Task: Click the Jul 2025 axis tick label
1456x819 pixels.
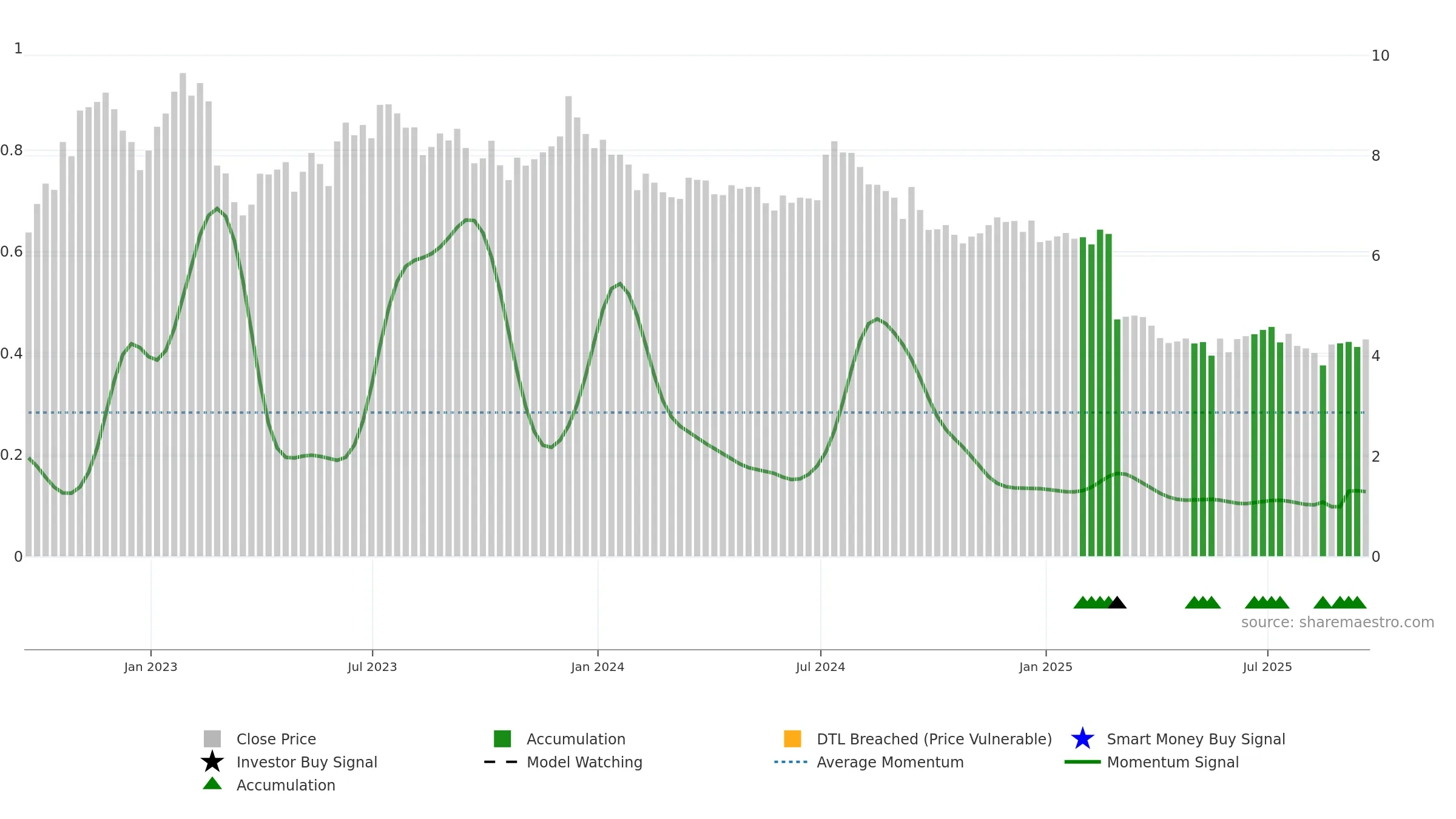Action: click(x=1267, y=667)
